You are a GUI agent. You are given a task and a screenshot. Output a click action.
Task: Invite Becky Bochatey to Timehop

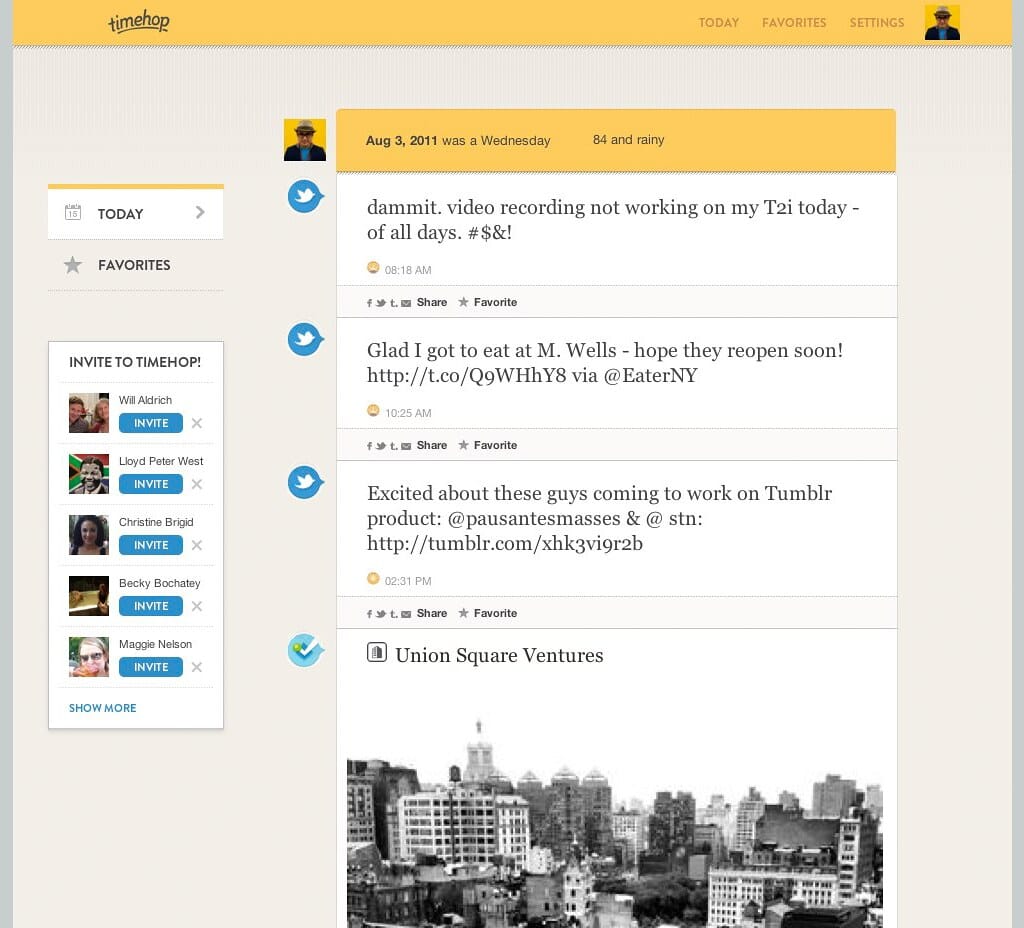(151, 606)
